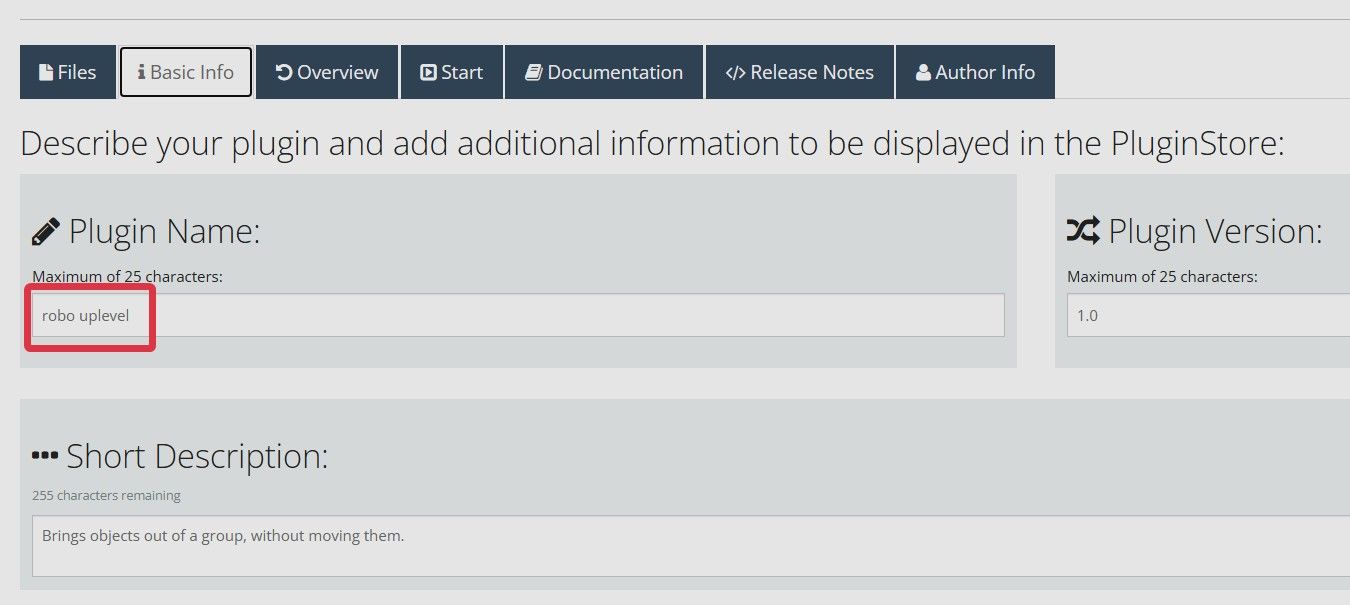Open the Release Notes tab
This screenshot has width=1350, height=605.
tap(800, 72)
